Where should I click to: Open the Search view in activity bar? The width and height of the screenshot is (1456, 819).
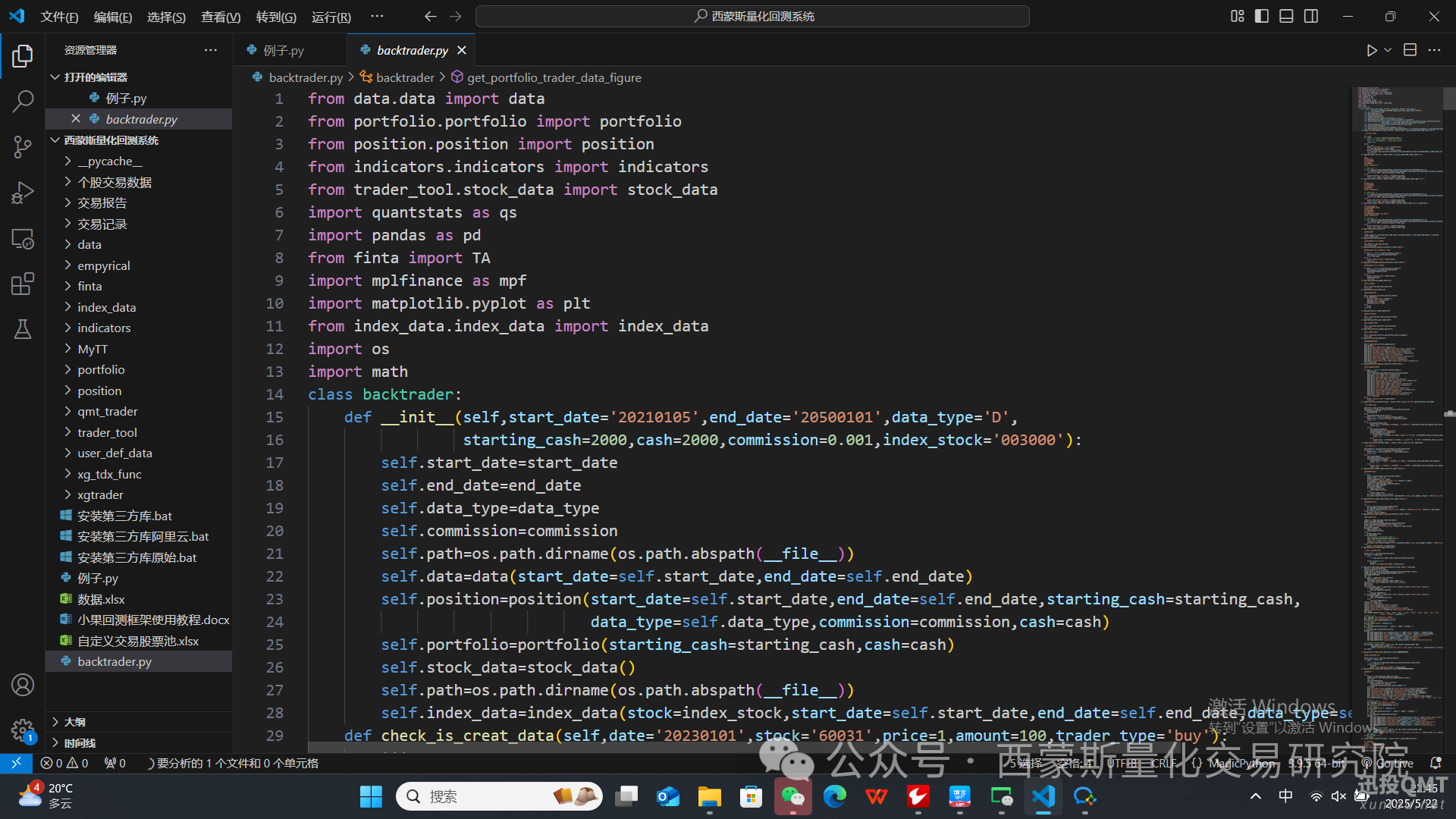coord(23,101)
